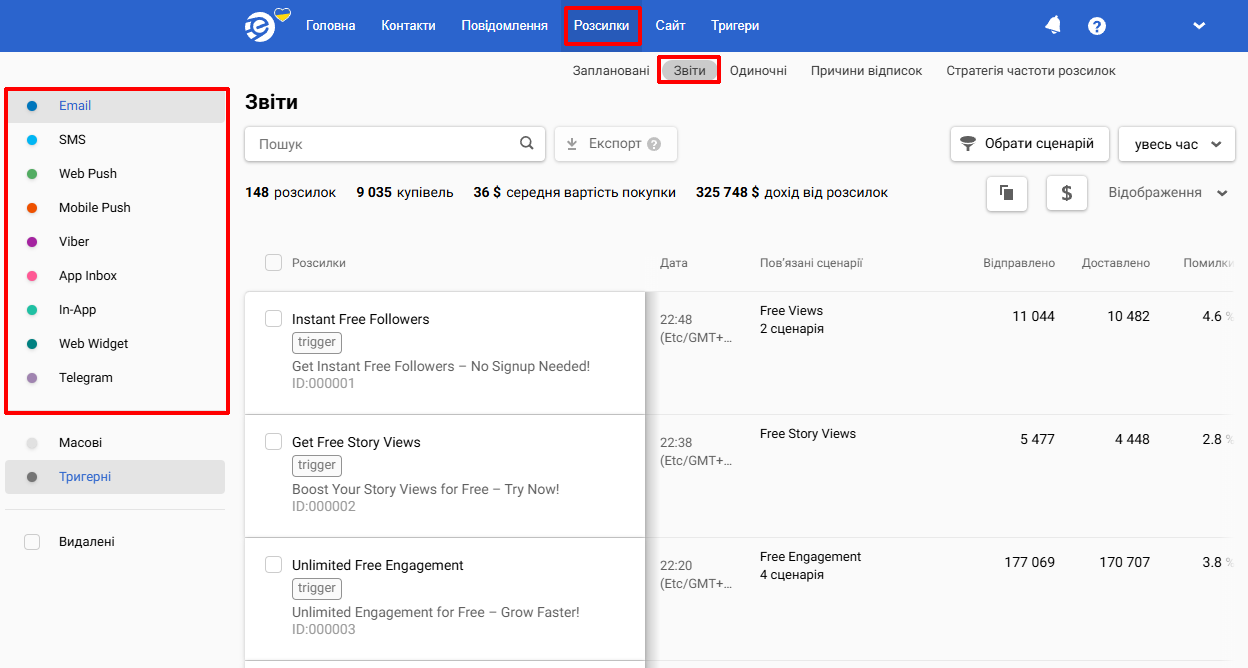Open the Повідомлення menu
This screenshot has height=668, width=1248.
click(505, 26)
